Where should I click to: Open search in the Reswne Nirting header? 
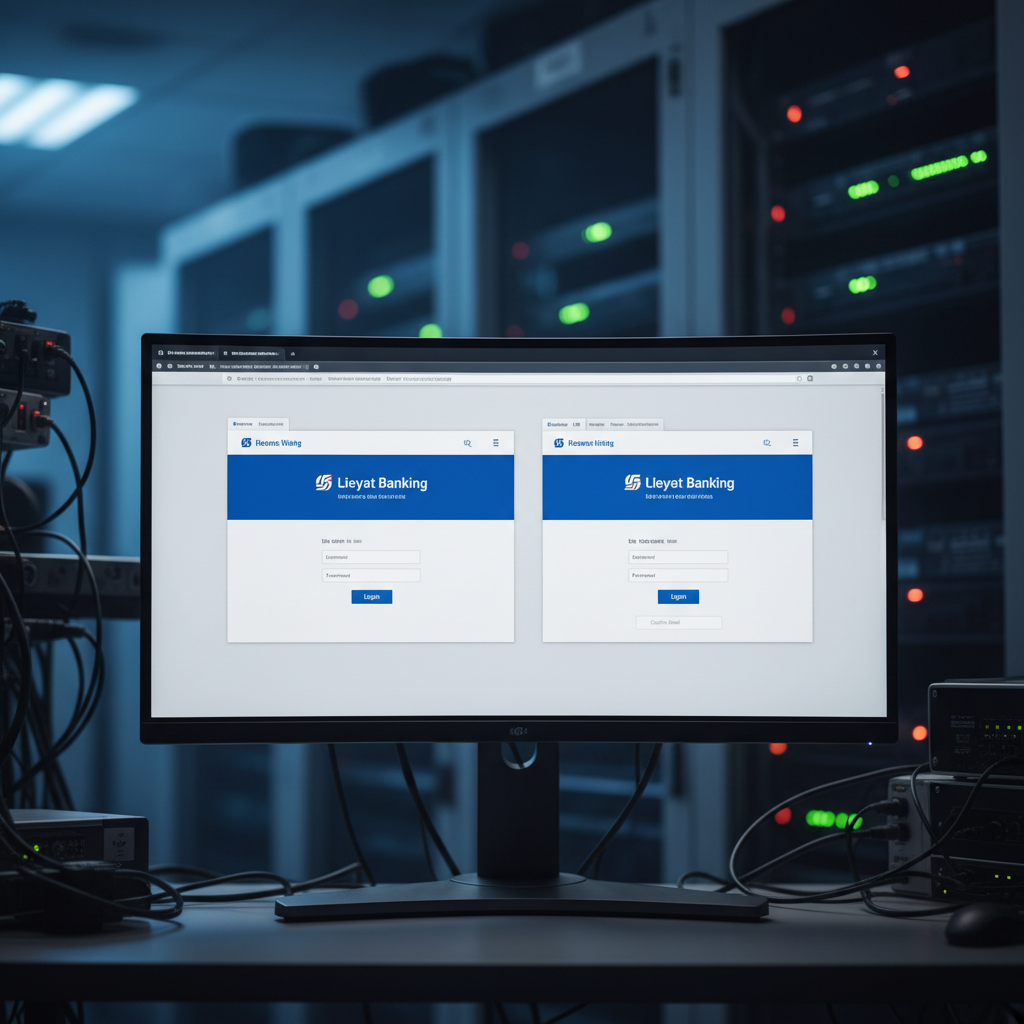tap(767, 443)
